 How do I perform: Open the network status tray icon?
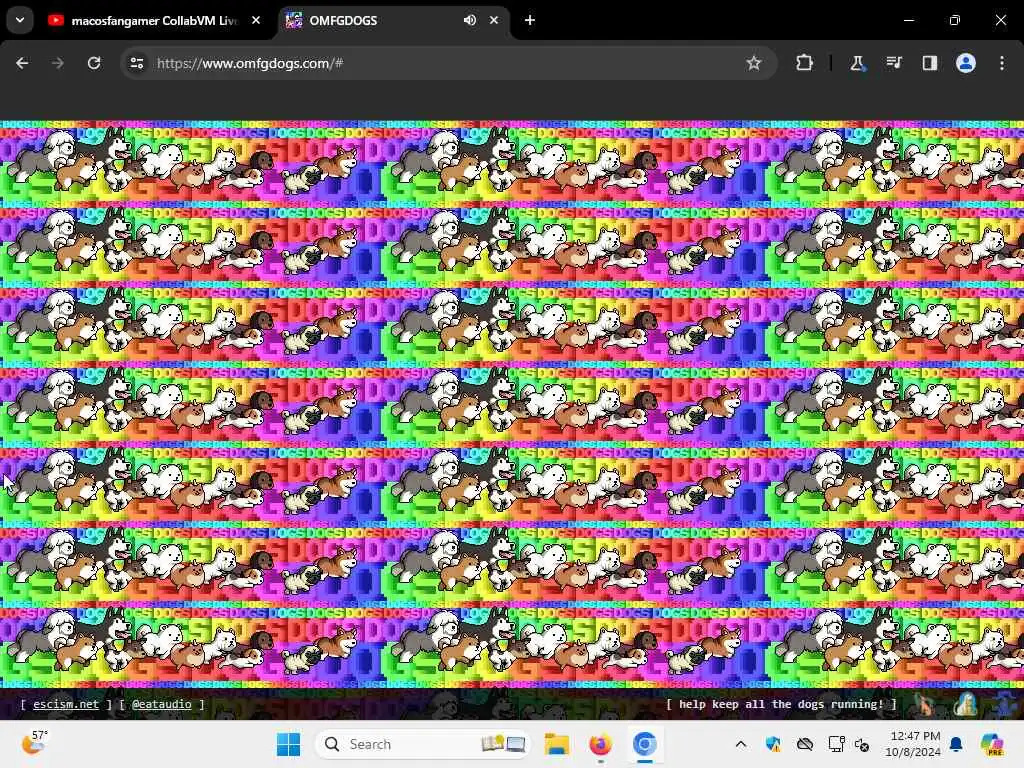[837, 744]
